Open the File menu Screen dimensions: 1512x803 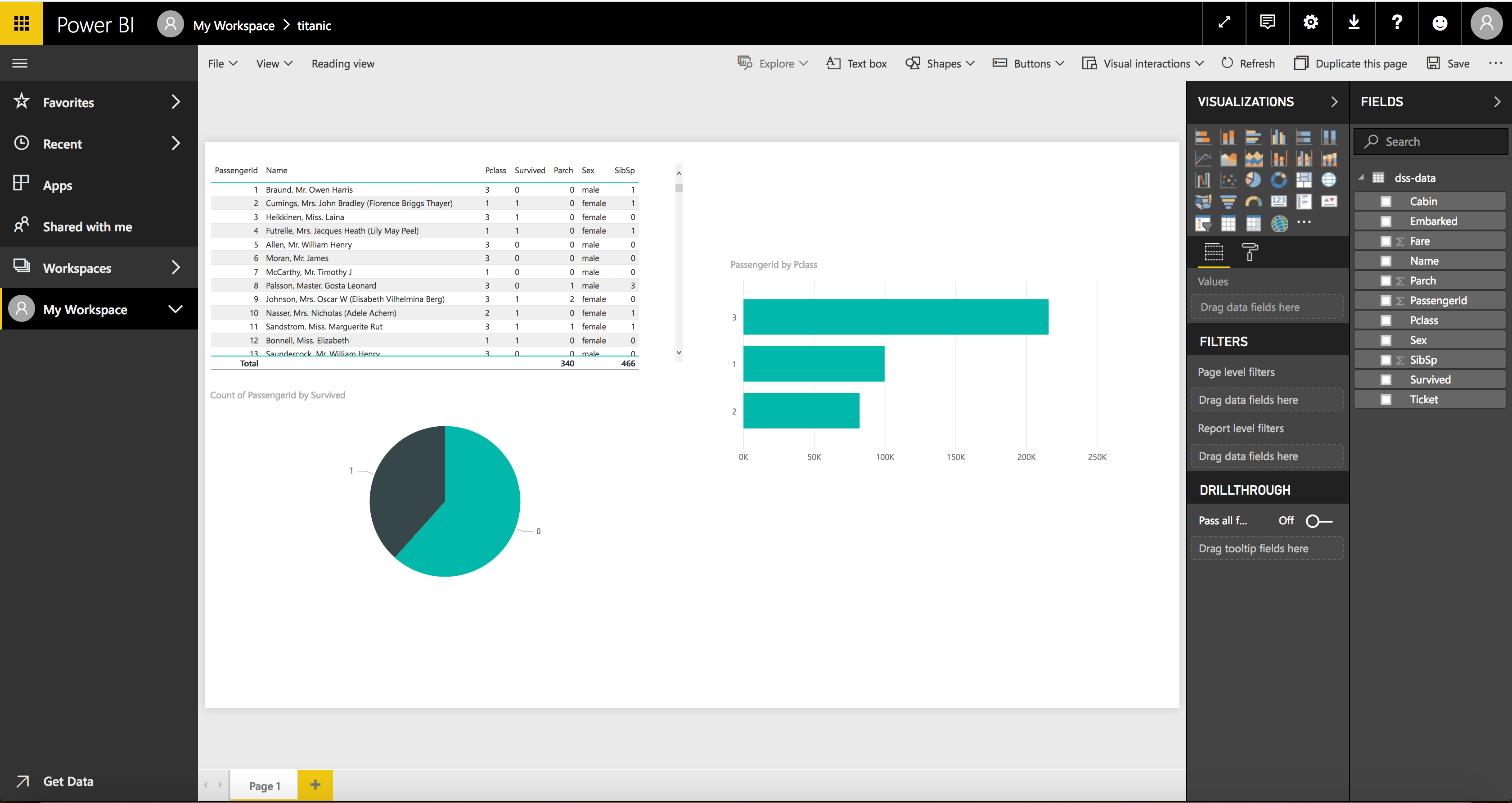coord(222,63)
